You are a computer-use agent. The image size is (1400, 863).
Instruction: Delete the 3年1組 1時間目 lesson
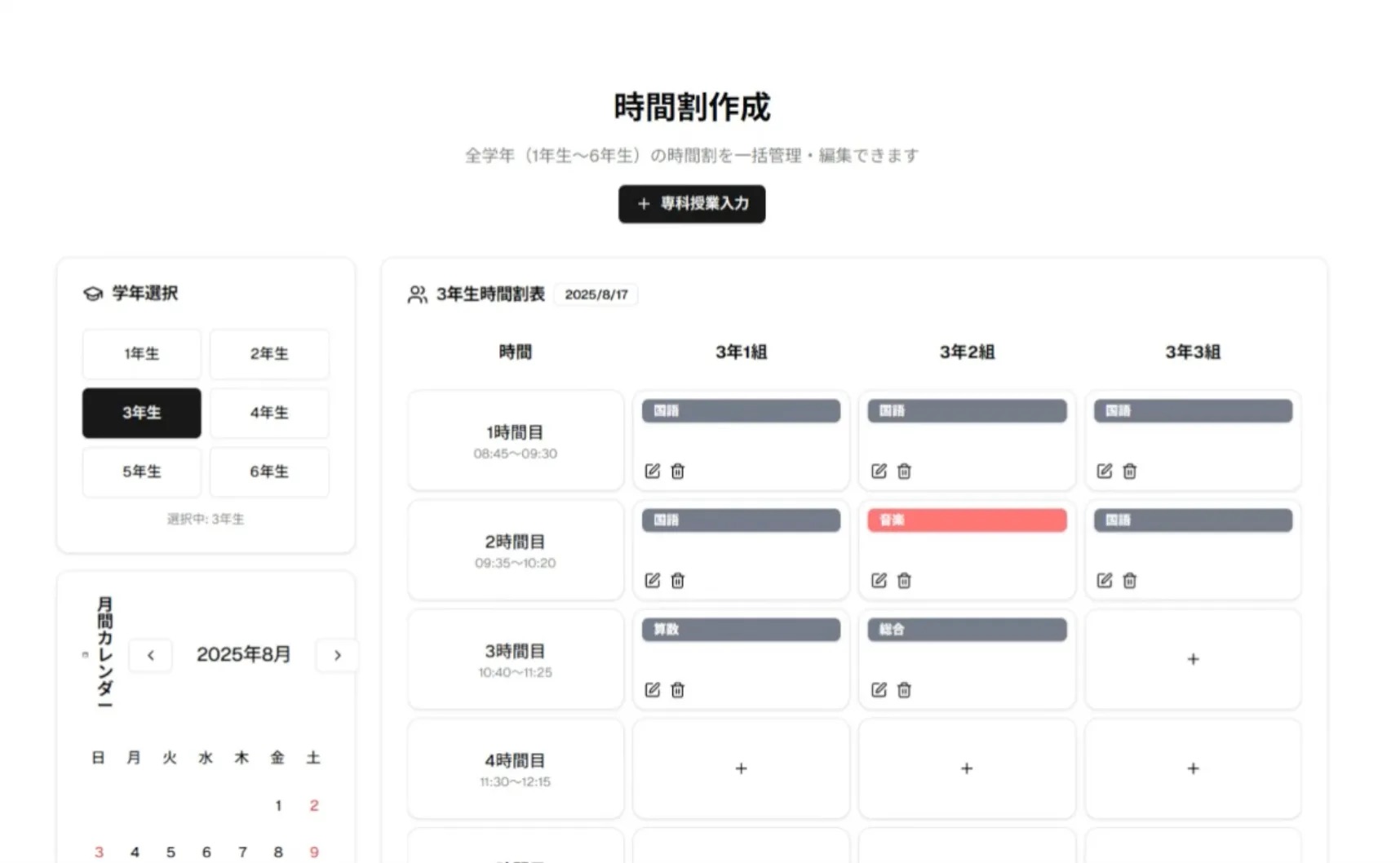(x=677, y=471)
